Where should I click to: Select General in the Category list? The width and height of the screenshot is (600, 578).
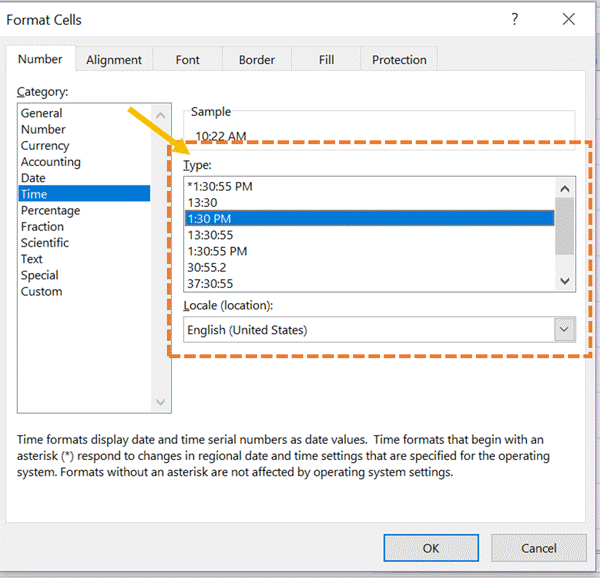coord(84,113)
